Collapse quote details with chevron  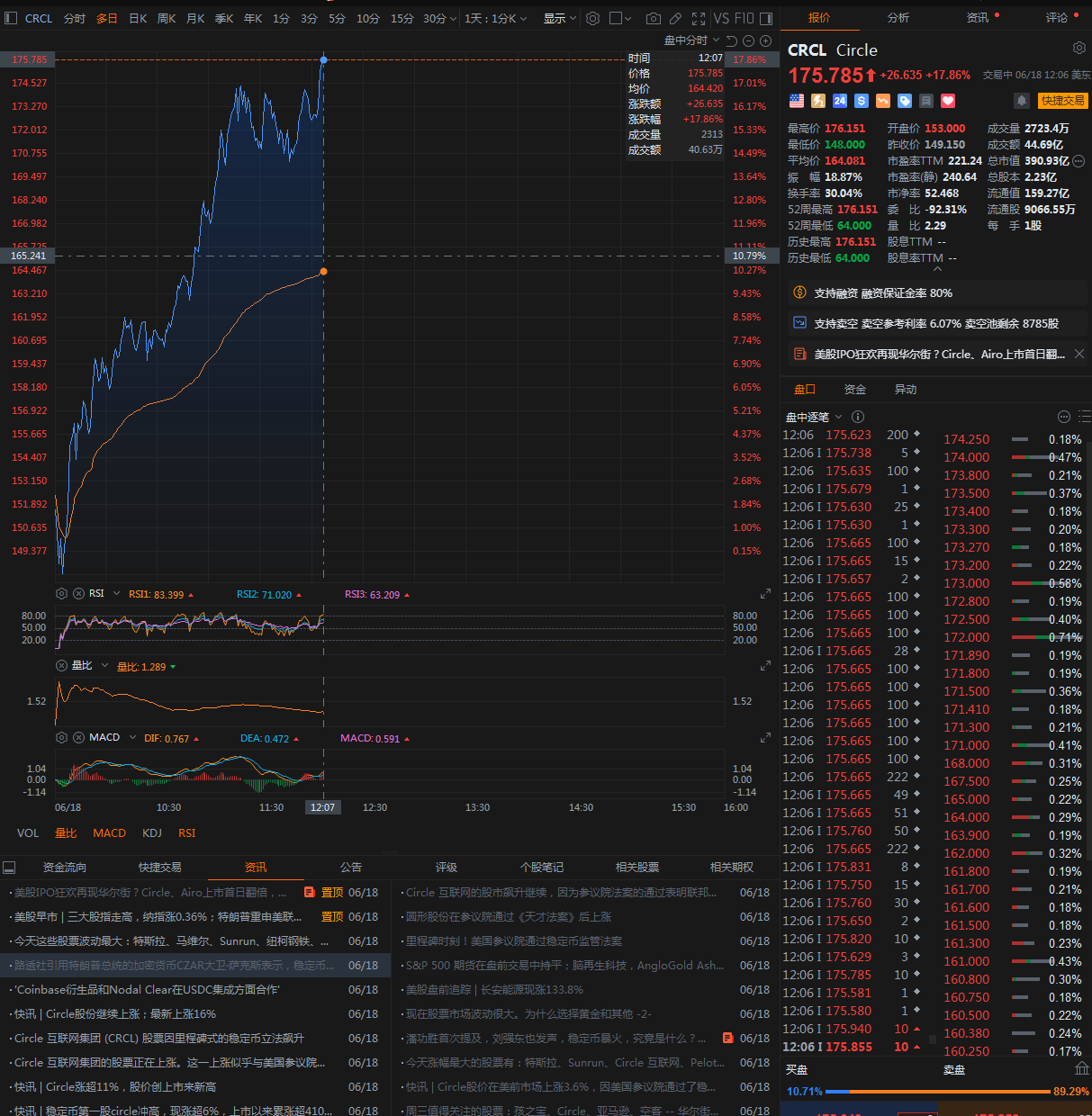pyautogui.click(x=937, y=268)
